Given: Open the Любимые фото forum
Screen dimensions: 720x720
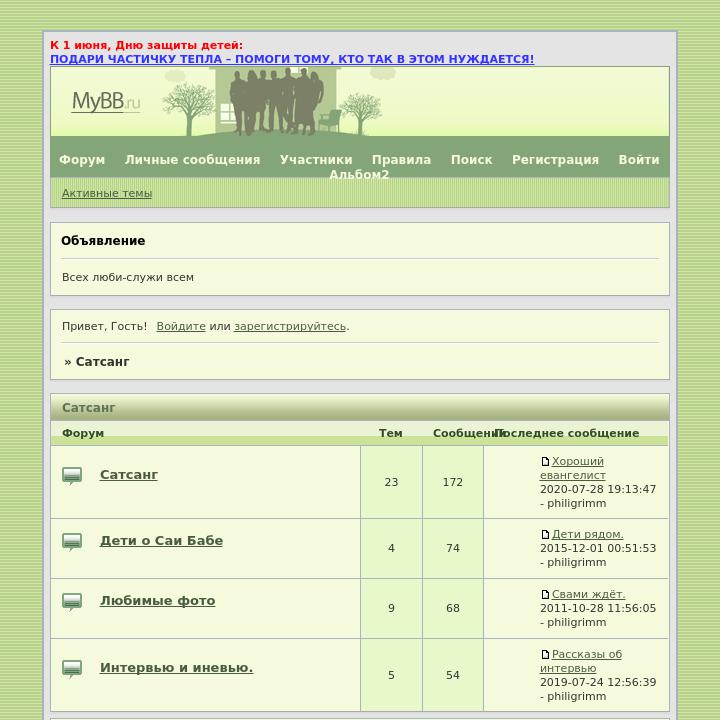Looking at the screenshot, I should [x=158, y=601].
